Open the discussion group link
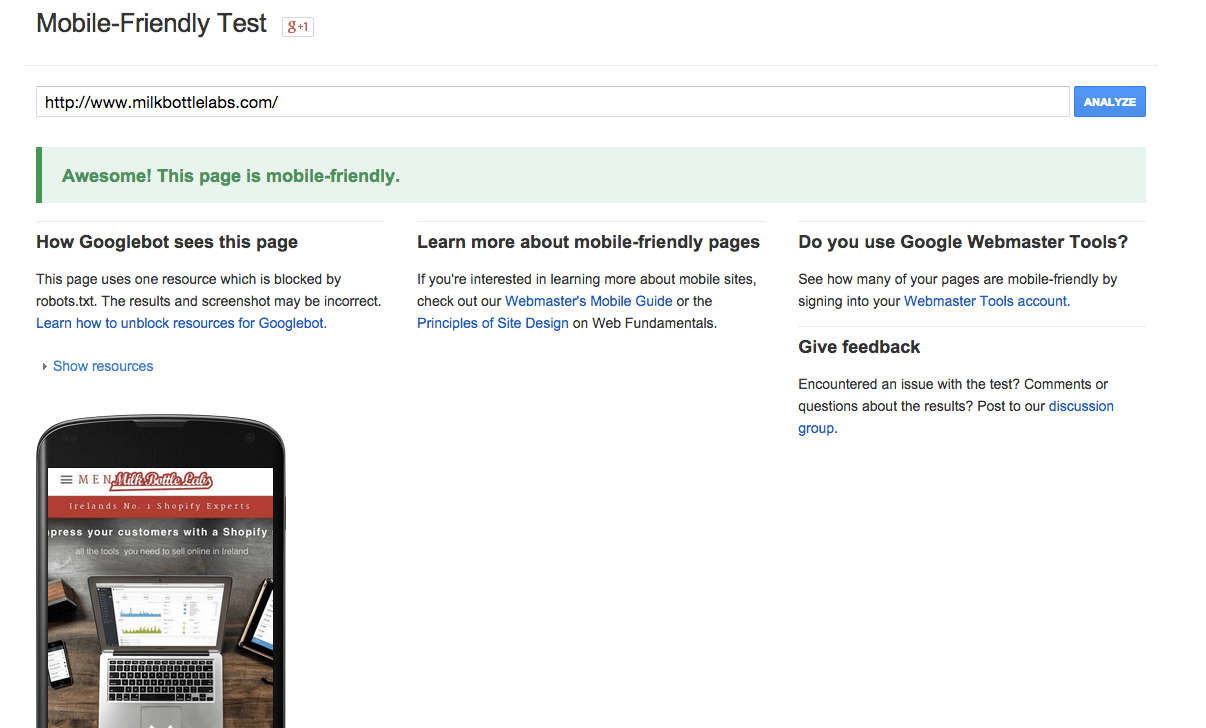Screen dimensions: 1206x728 [956, 417]
